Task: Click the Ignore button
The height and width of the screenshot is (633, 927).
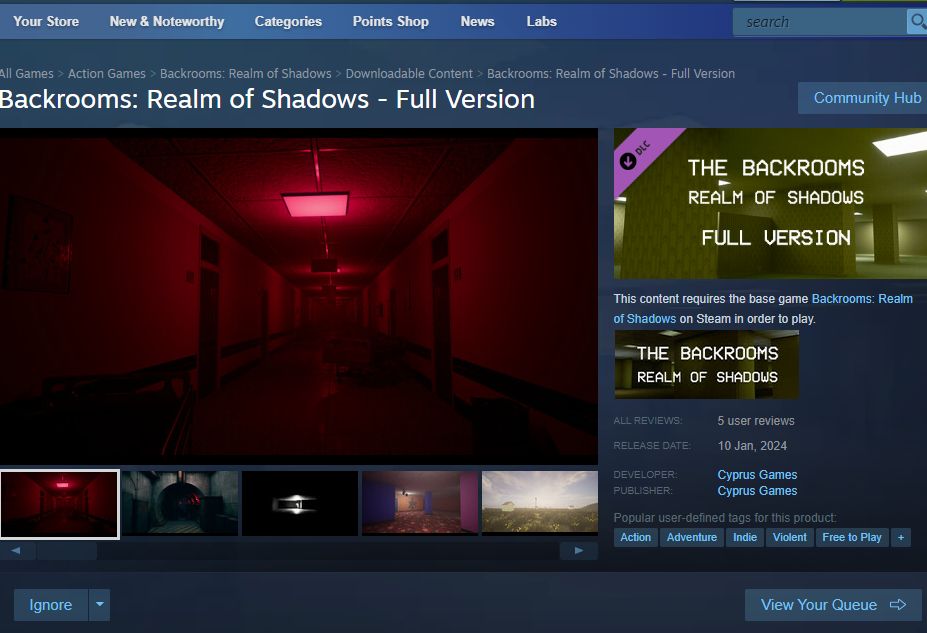Action: pos(51,605)
